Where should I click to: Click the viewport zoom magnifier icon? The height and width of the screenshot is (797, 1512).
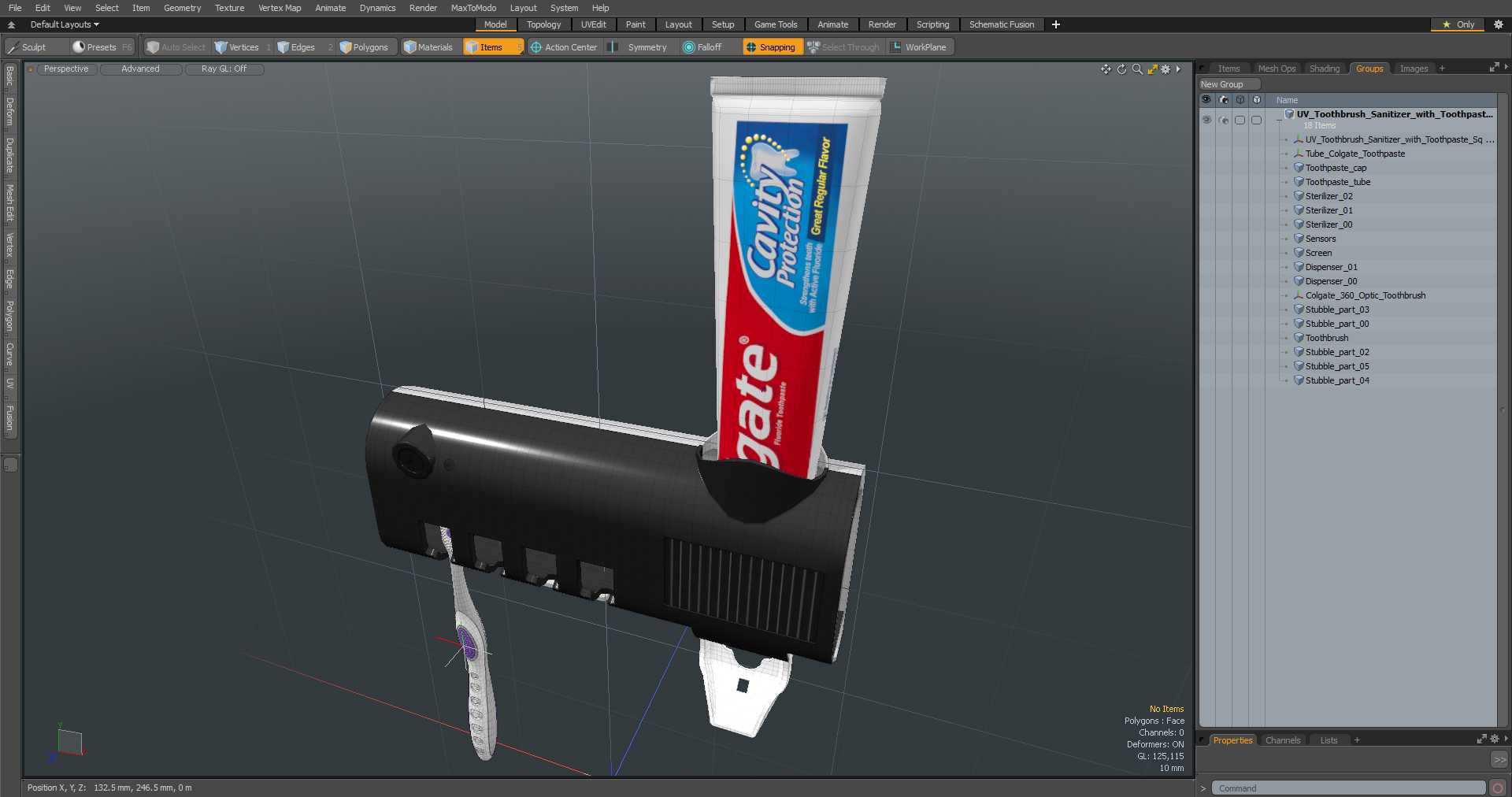(1137, 69)
